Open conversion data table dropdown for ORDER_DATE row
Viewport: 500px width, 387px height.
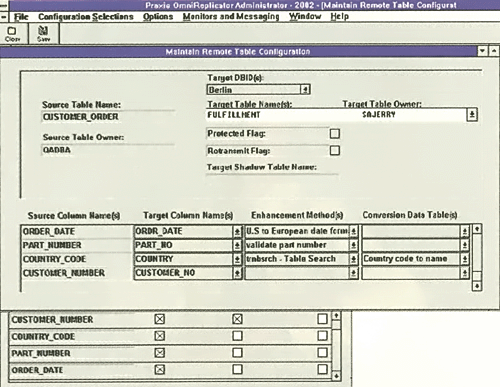(x=465, y=231)
